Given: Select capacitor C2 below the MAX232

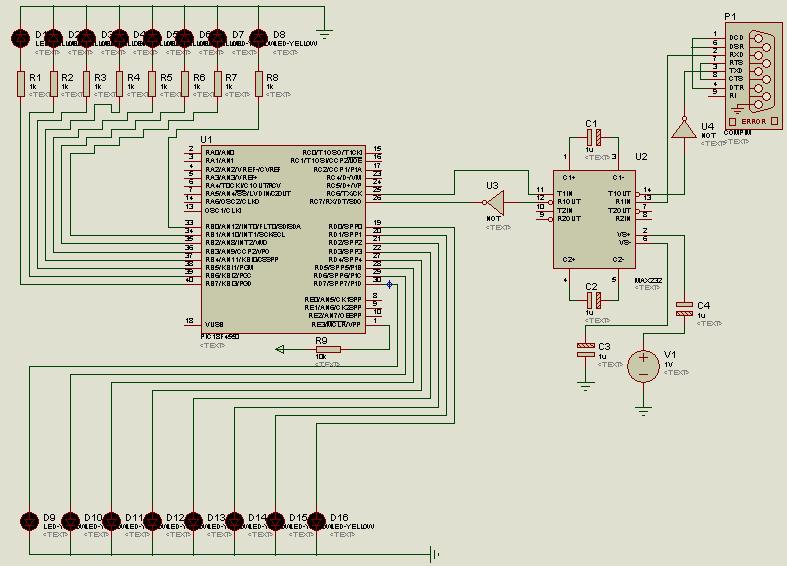Looking at the screenshot, I should point(594,300).
